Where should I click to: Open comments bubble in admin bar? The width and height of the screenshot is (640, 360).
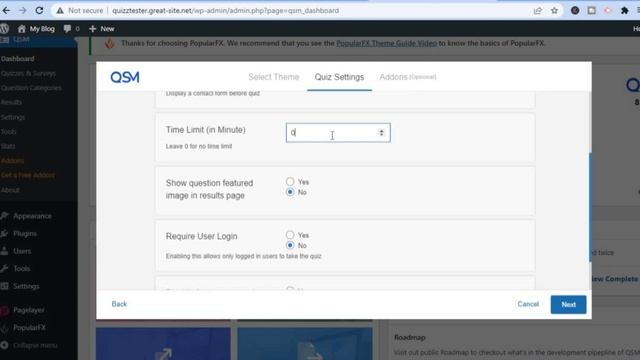click(x=71, y=29)
